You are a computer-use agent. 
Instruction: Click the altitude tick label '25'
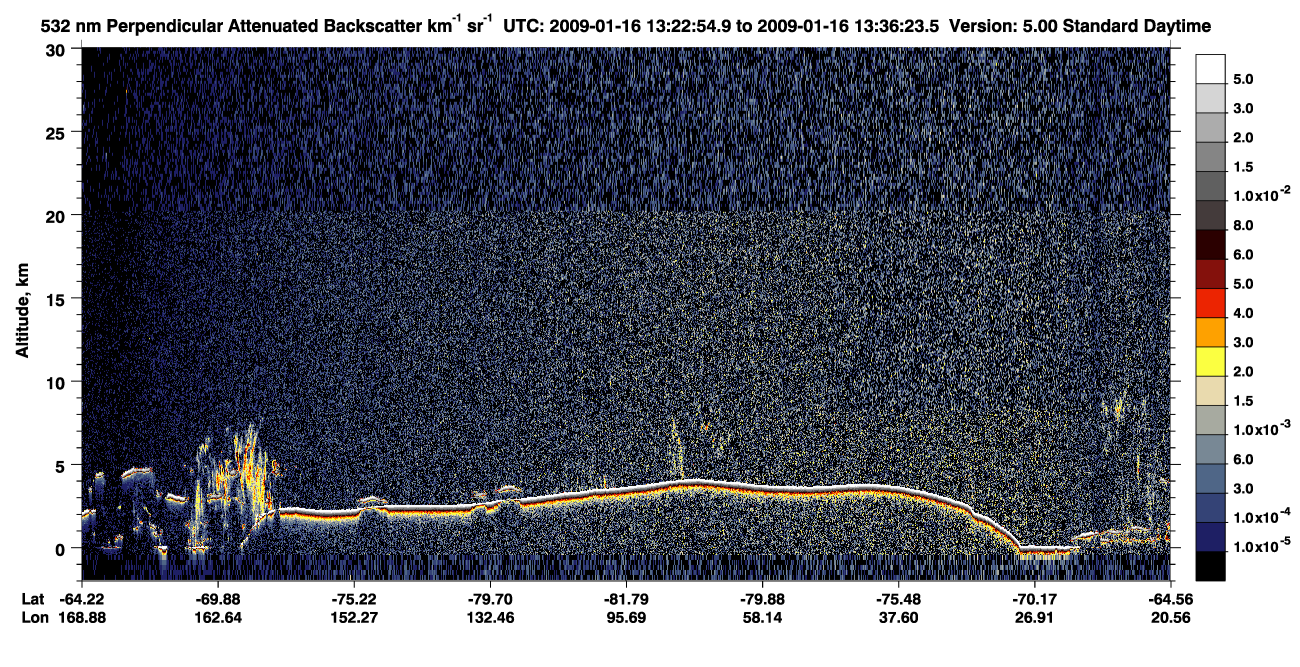coord(57,133)
